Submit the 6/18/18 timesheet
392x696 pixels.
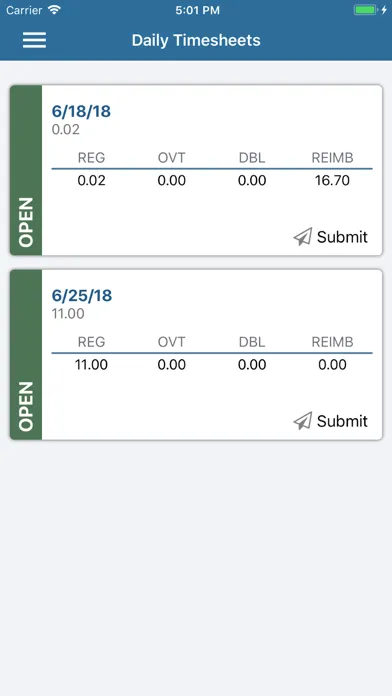click(x=331, y=237)
